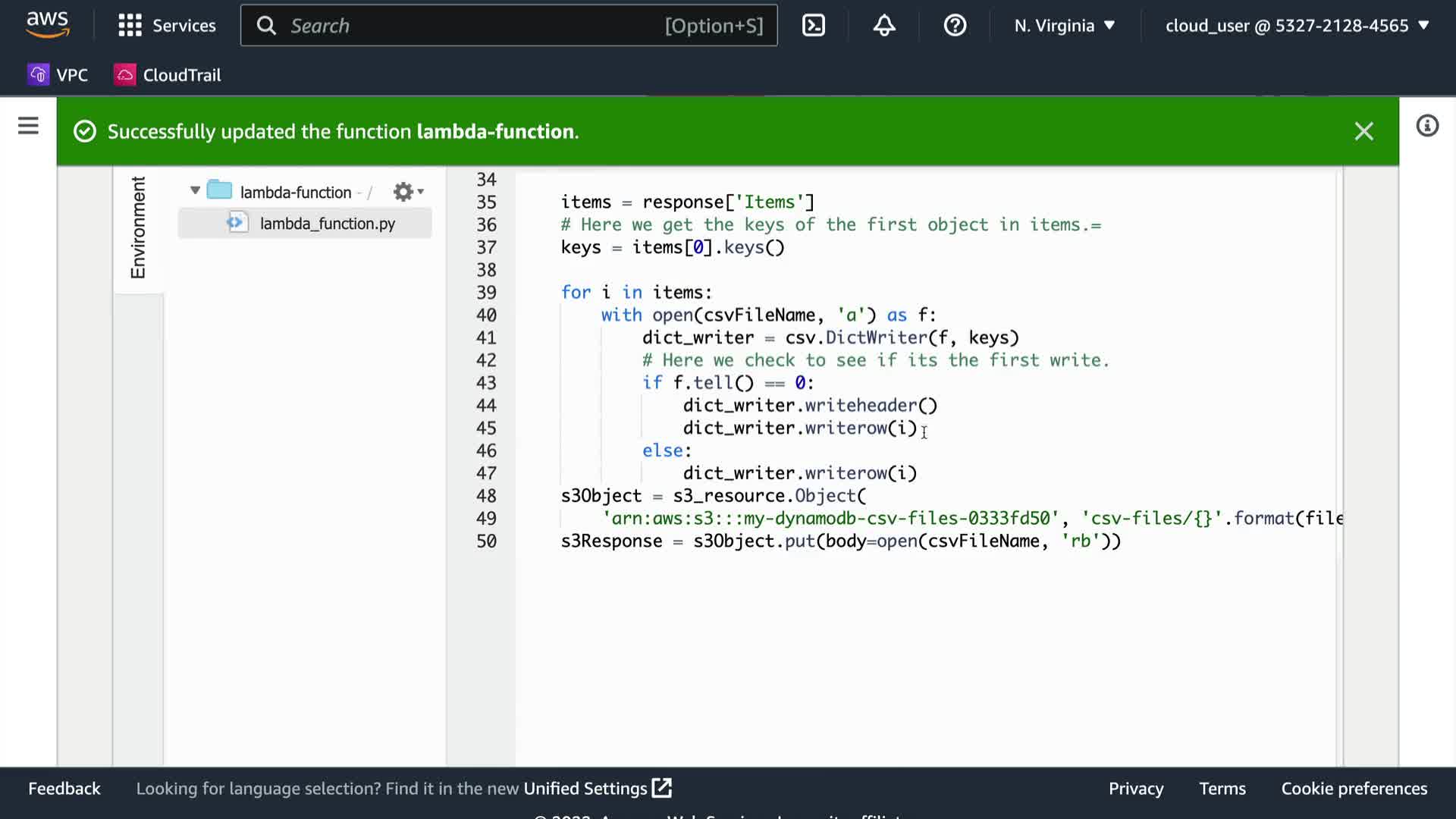
Task: Toggle the side navigation hamburger menu
Action: coord(28,126)
